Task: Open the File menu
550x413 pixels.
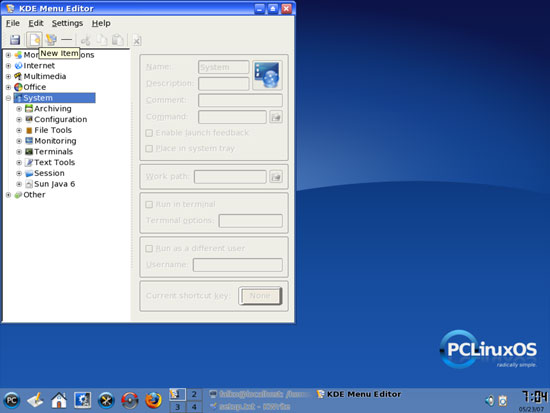Action: (13, 23)
